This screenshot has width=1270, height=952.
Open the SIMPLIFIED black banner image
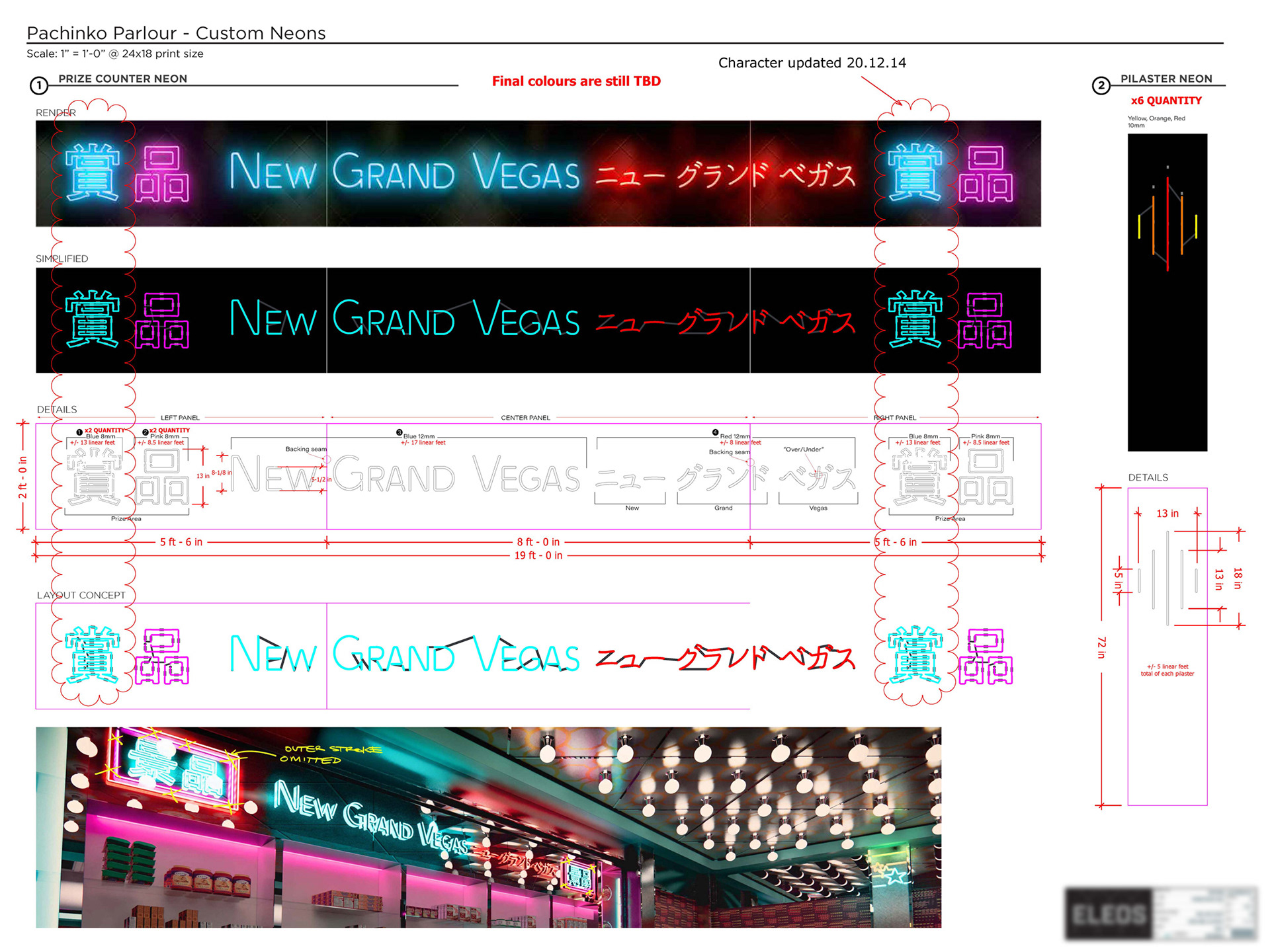coord(538,321)
